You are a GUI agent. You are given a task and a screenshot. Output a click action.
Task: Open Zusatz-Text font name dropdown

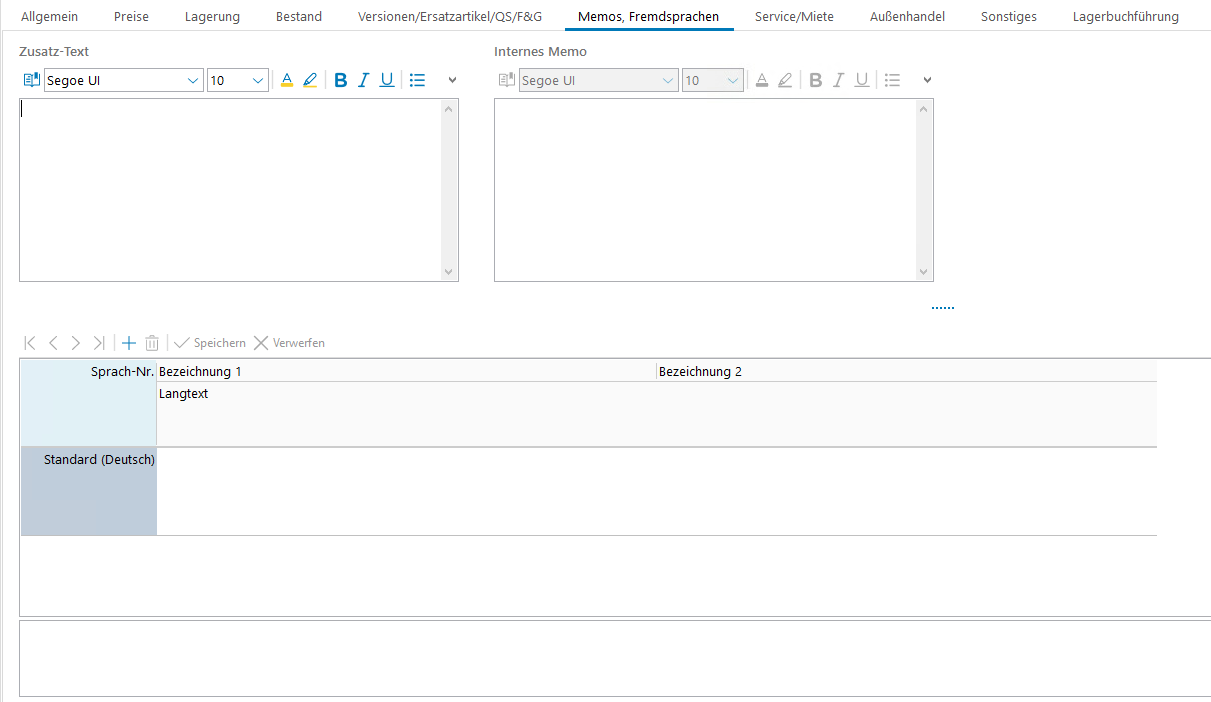pyautogui.click(x=193, y=81)
